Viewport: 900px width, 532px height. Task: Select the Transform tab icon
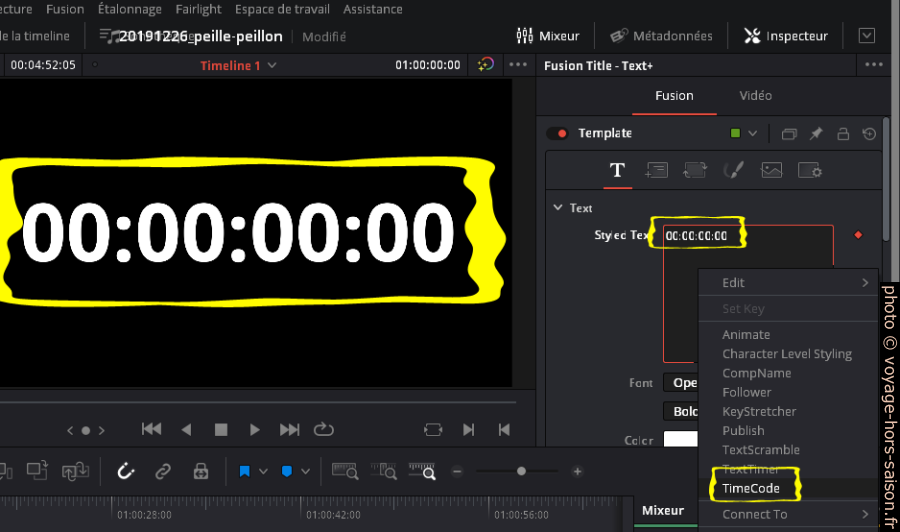(x=695, y=170)
